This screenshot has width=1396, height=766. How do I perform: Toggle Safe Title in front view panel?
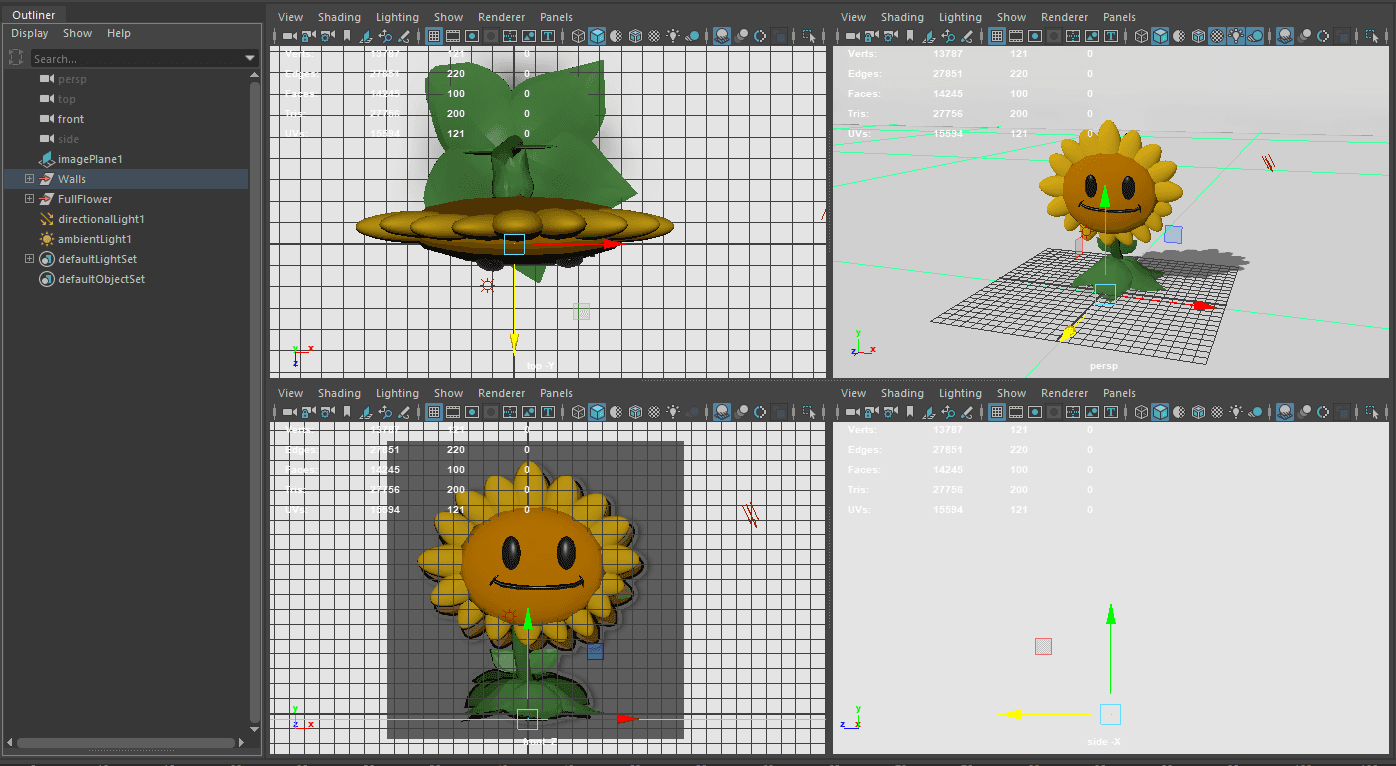[x=548, y=411]
